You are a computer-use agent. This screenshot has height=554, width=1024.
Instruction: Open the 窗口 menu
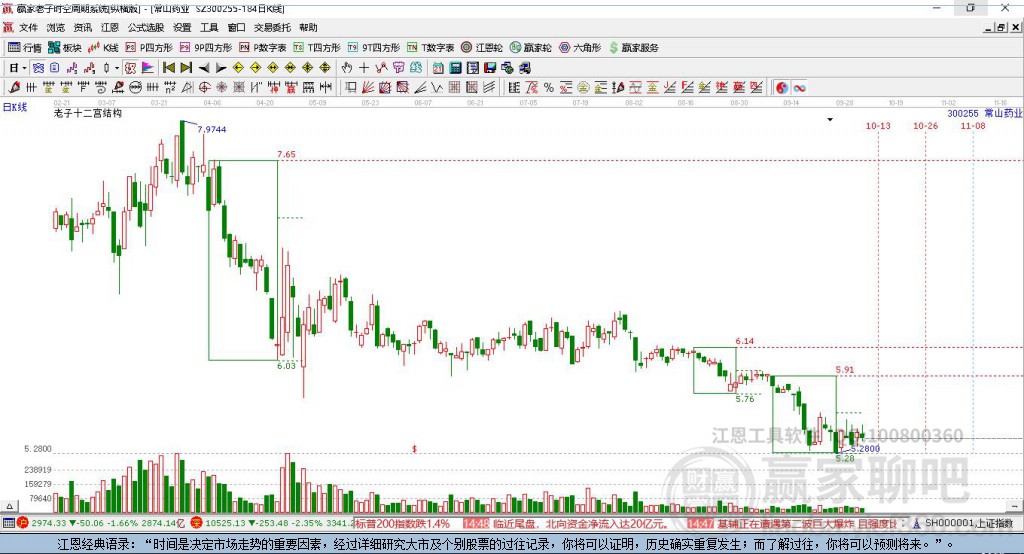(x=236, y=27)
